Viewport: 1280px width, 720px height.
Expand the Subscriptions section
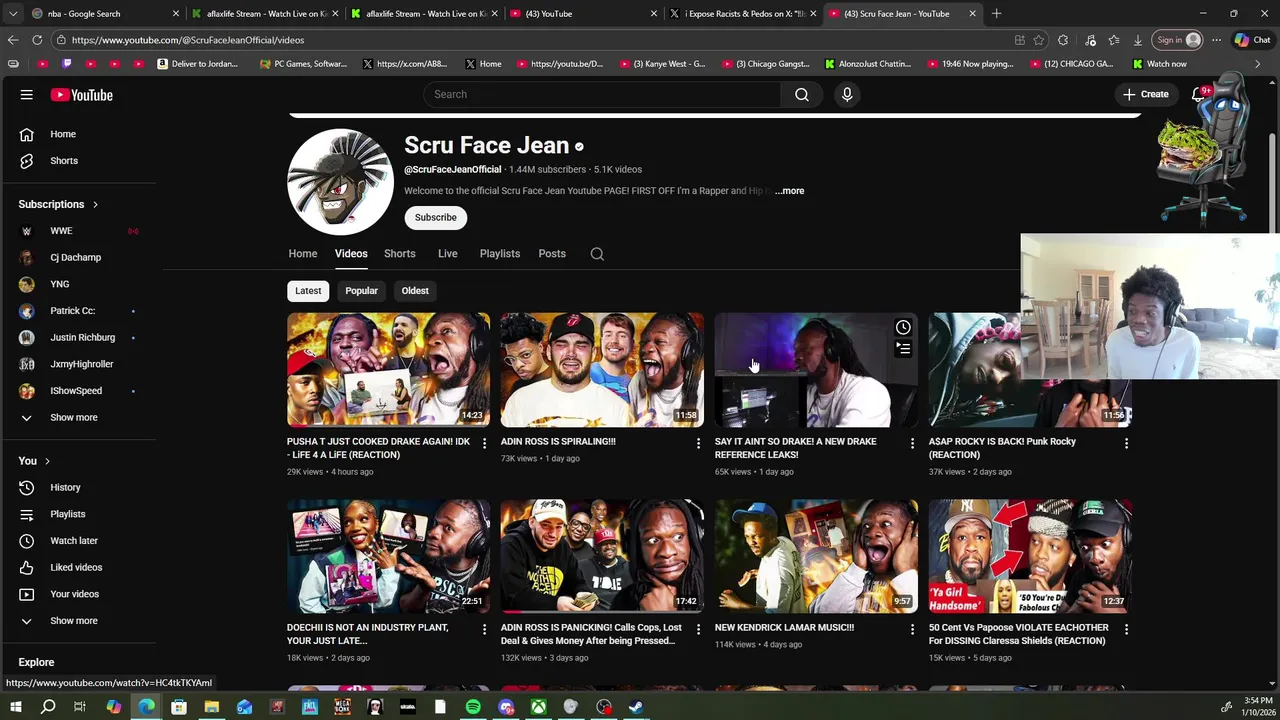[x=59, y=204]
